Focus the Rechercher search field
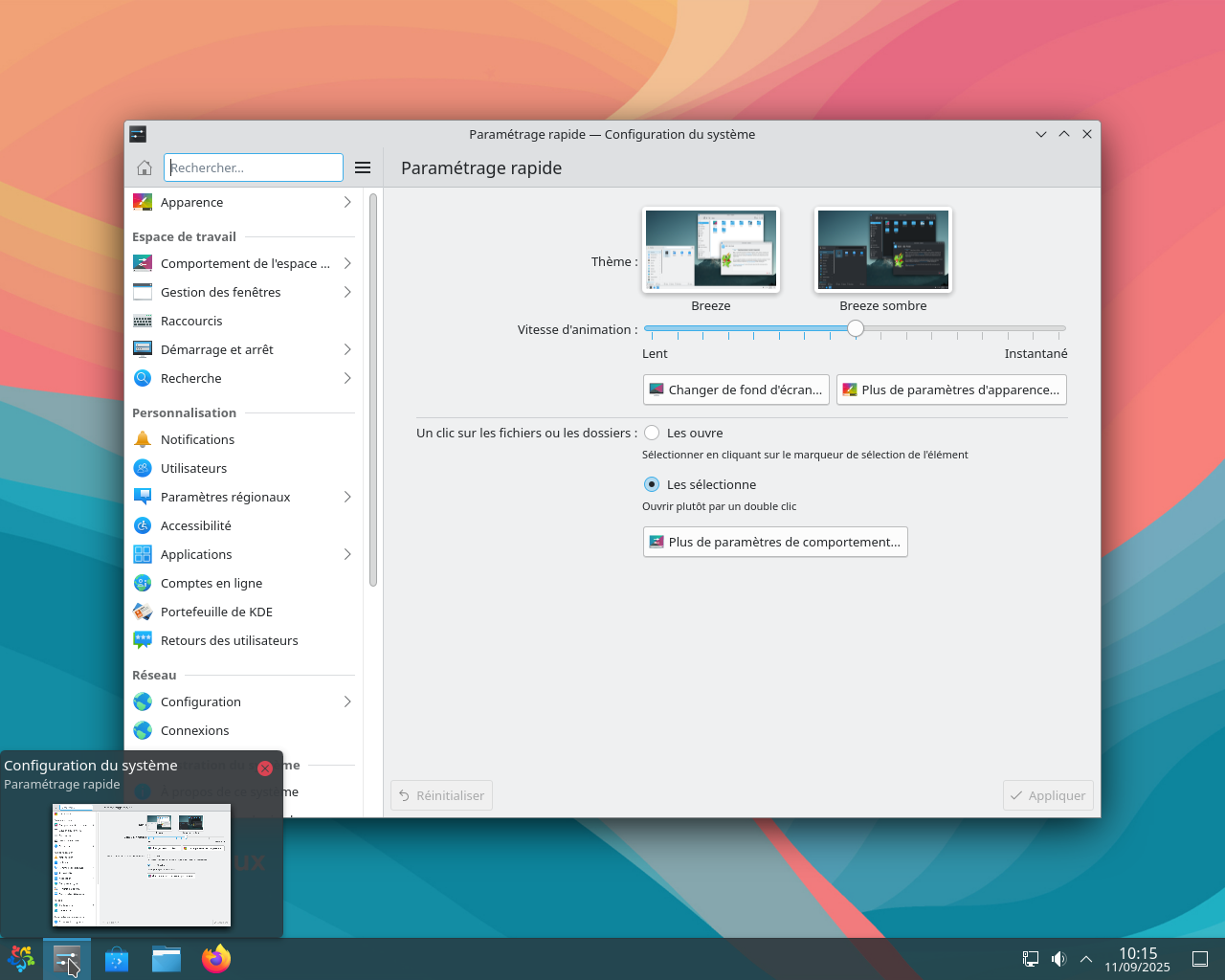1225x980 pixels. pos(254,167)
